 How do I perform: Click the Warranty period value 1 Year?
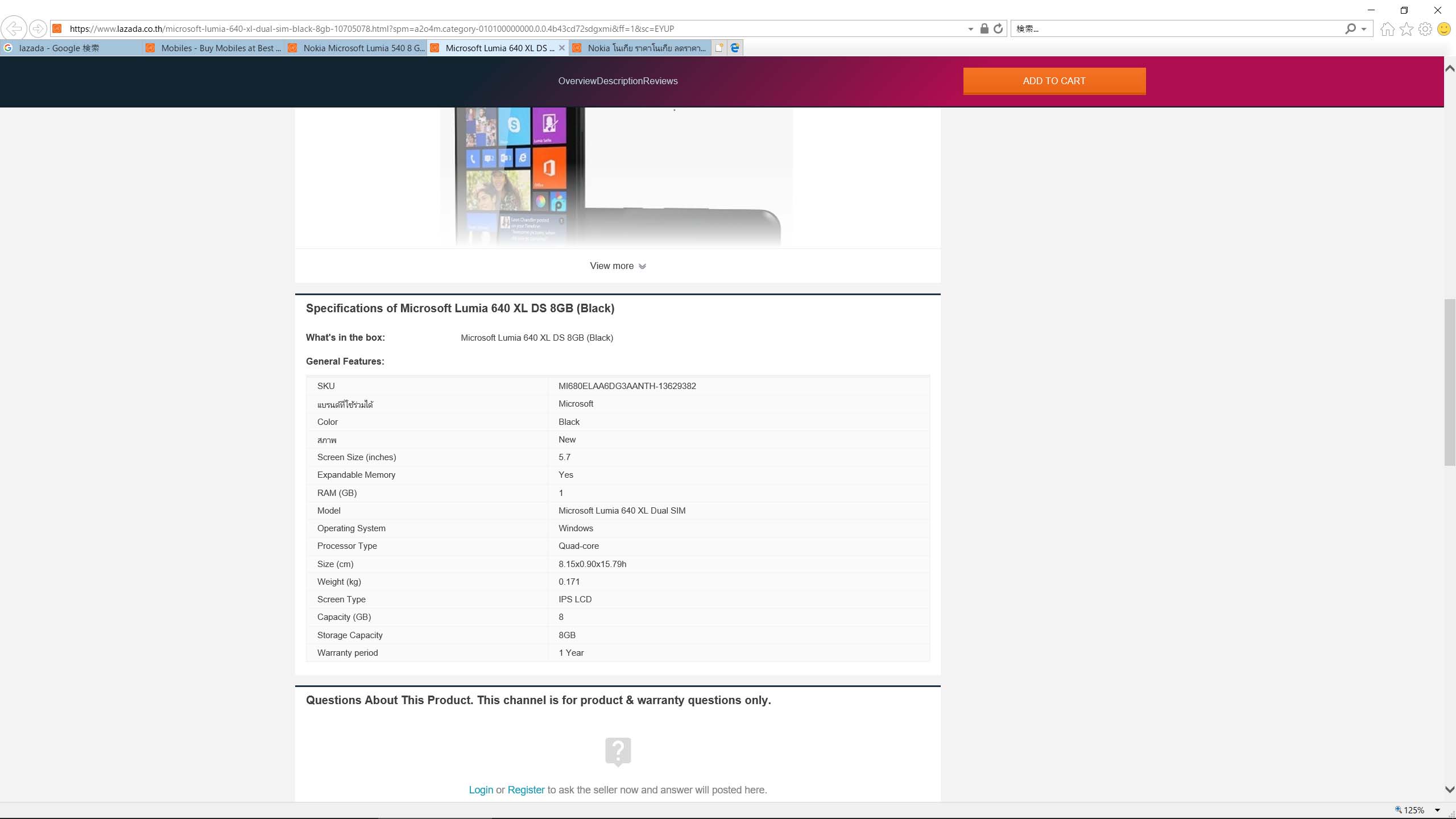571,652
